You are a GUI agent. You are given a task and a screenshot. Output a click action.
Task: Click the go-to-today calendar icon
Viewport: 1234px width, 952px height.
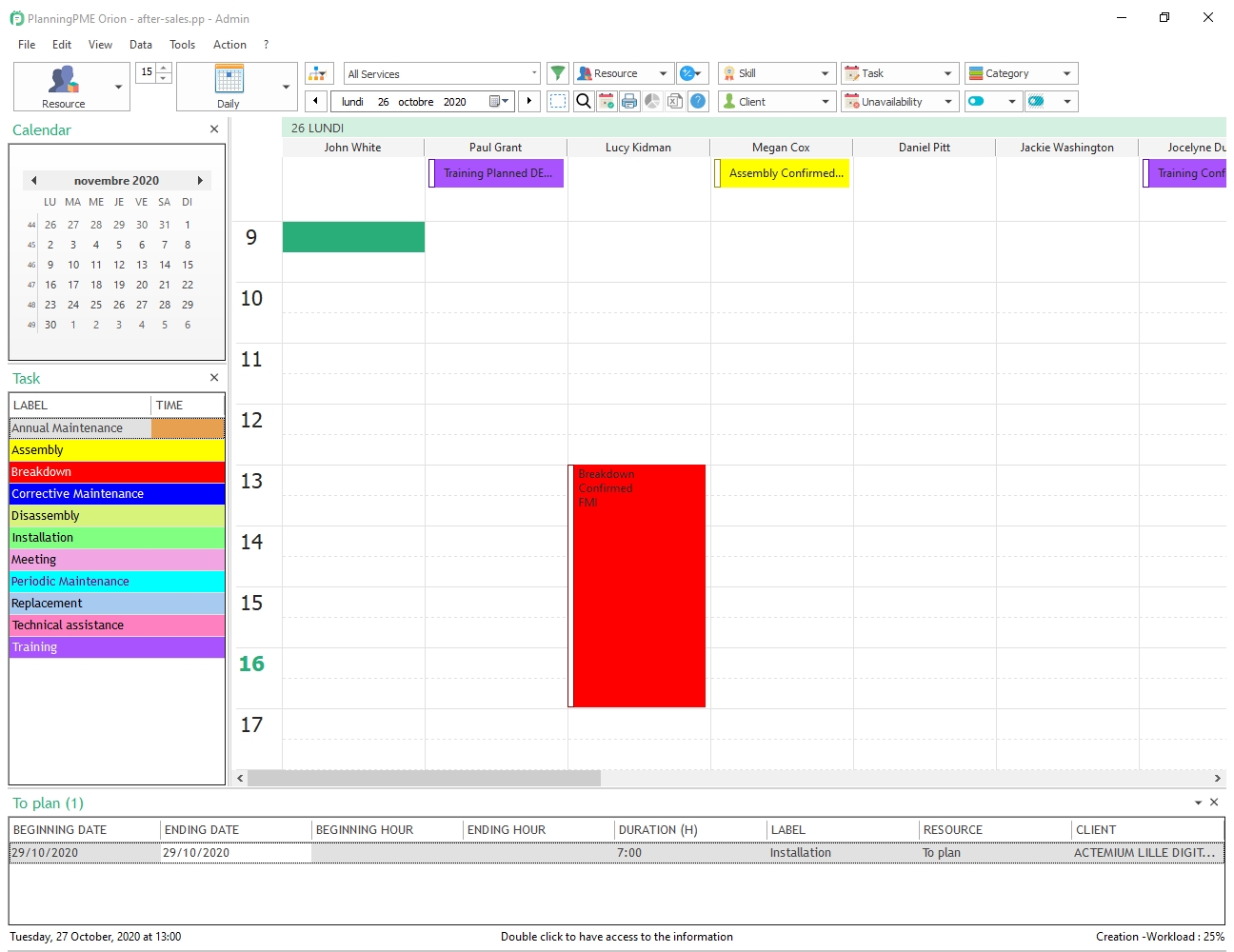[x=607, y=101]
